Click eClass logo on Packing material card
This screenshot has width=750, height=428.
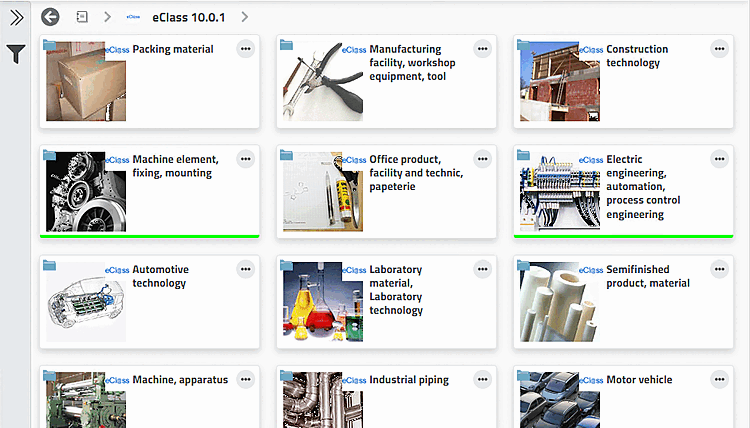pyautogui.click(x=117, y=50)
